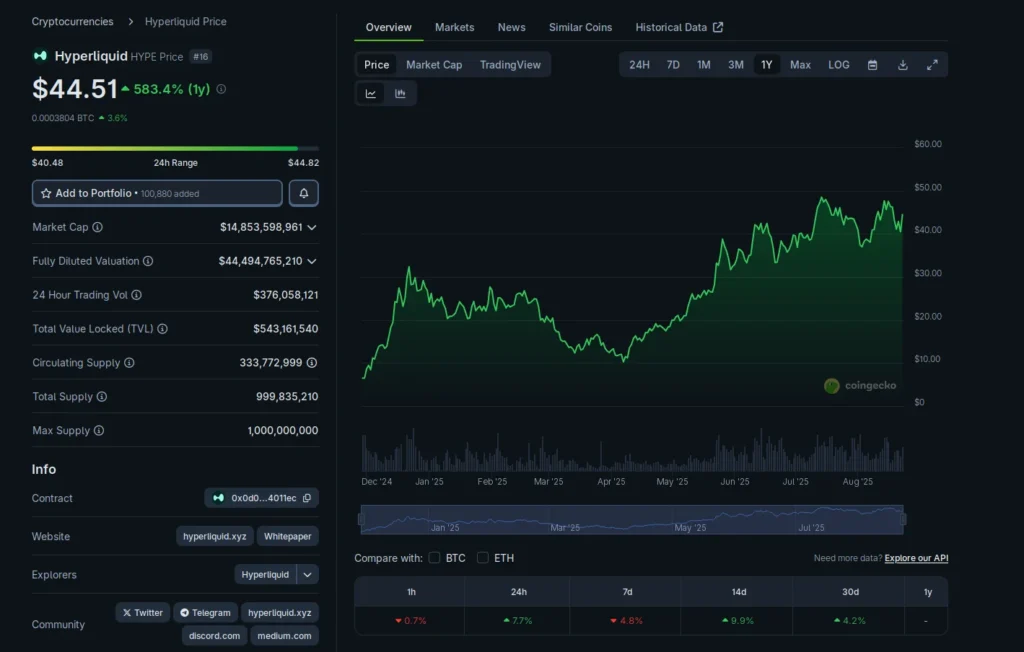Click the star icon in Add to Portfolio
1024x652 pixels.
(x=46, y=193)
